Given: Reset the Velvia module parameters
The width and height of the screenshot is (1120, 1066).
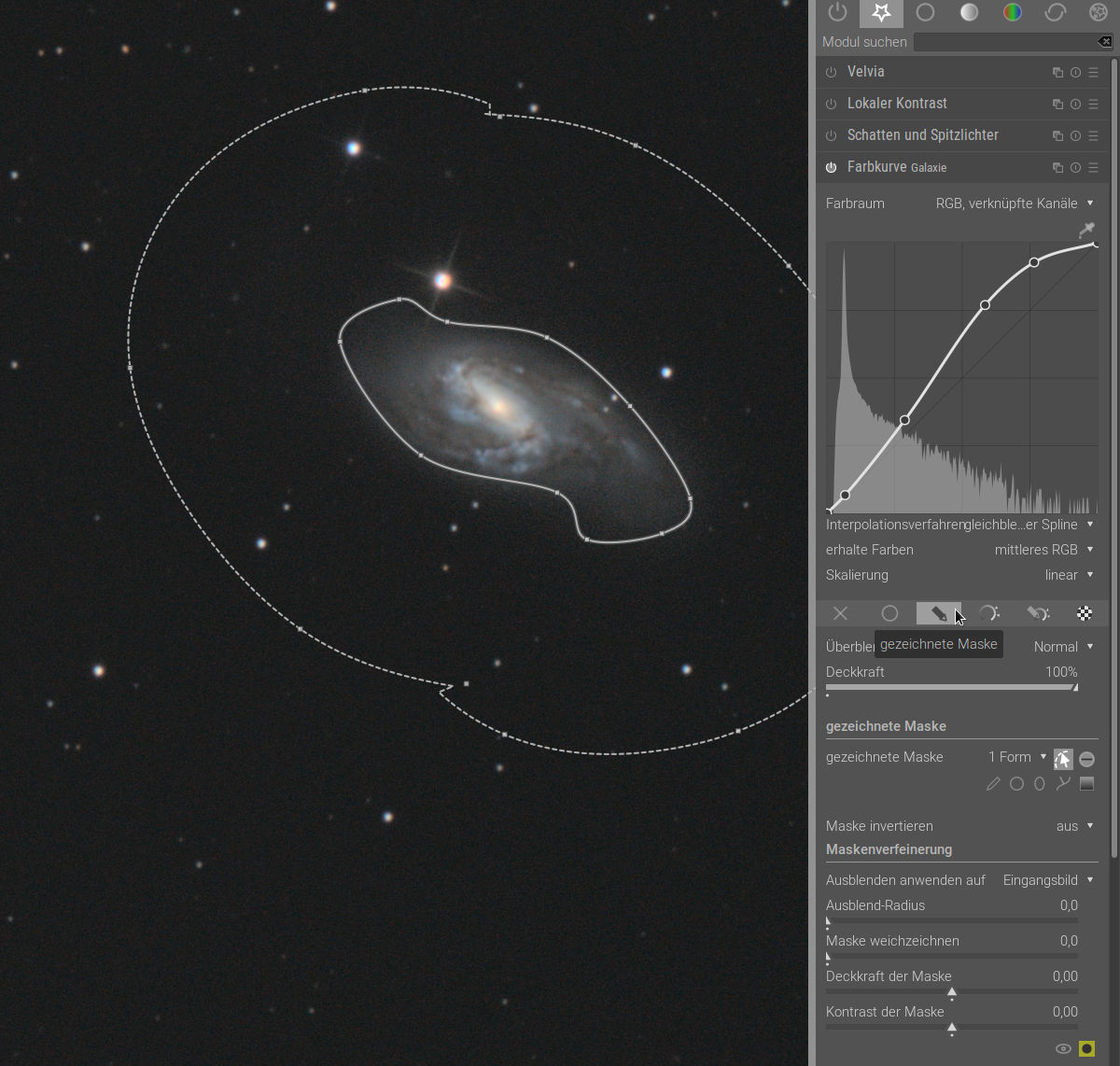Looking at the screenshot, I should pos(1075,72).
